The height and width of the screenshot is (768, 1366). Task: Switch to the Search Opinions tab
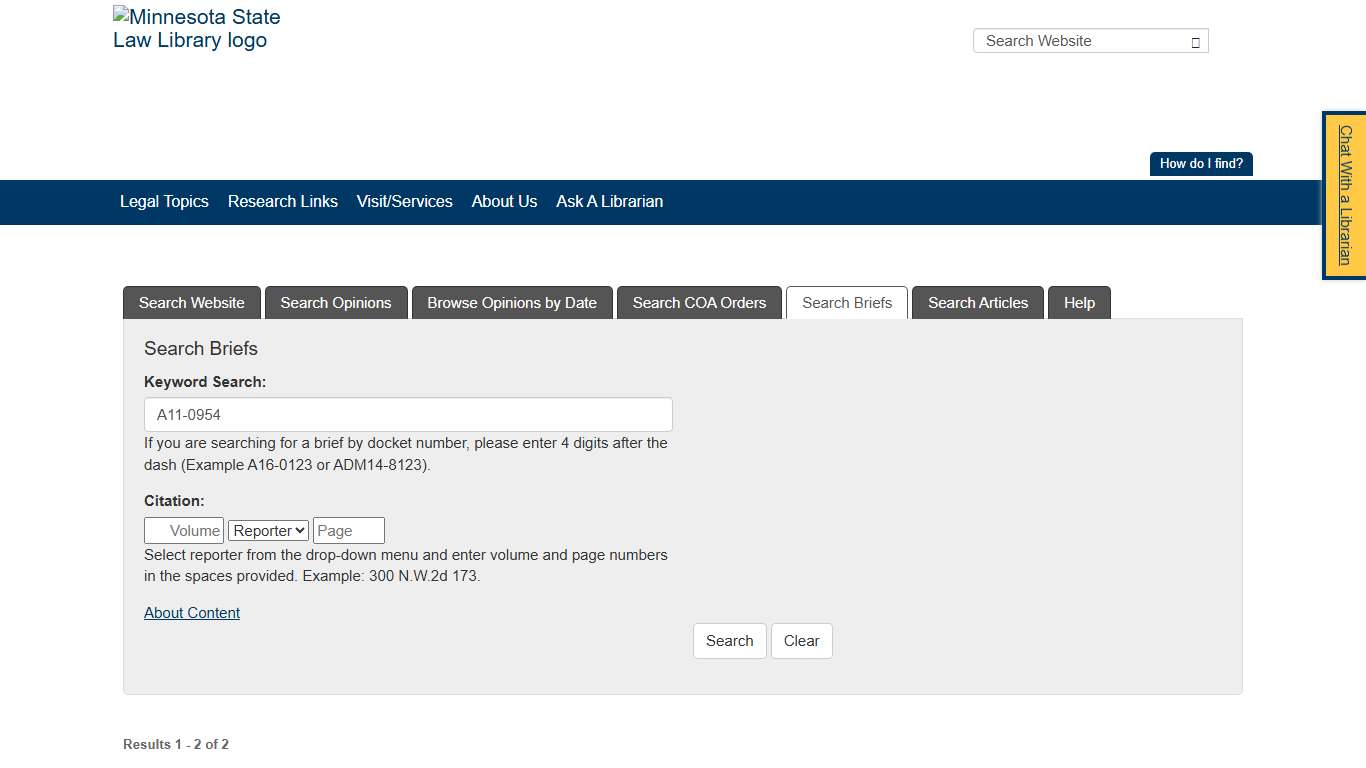coord(336,303)
